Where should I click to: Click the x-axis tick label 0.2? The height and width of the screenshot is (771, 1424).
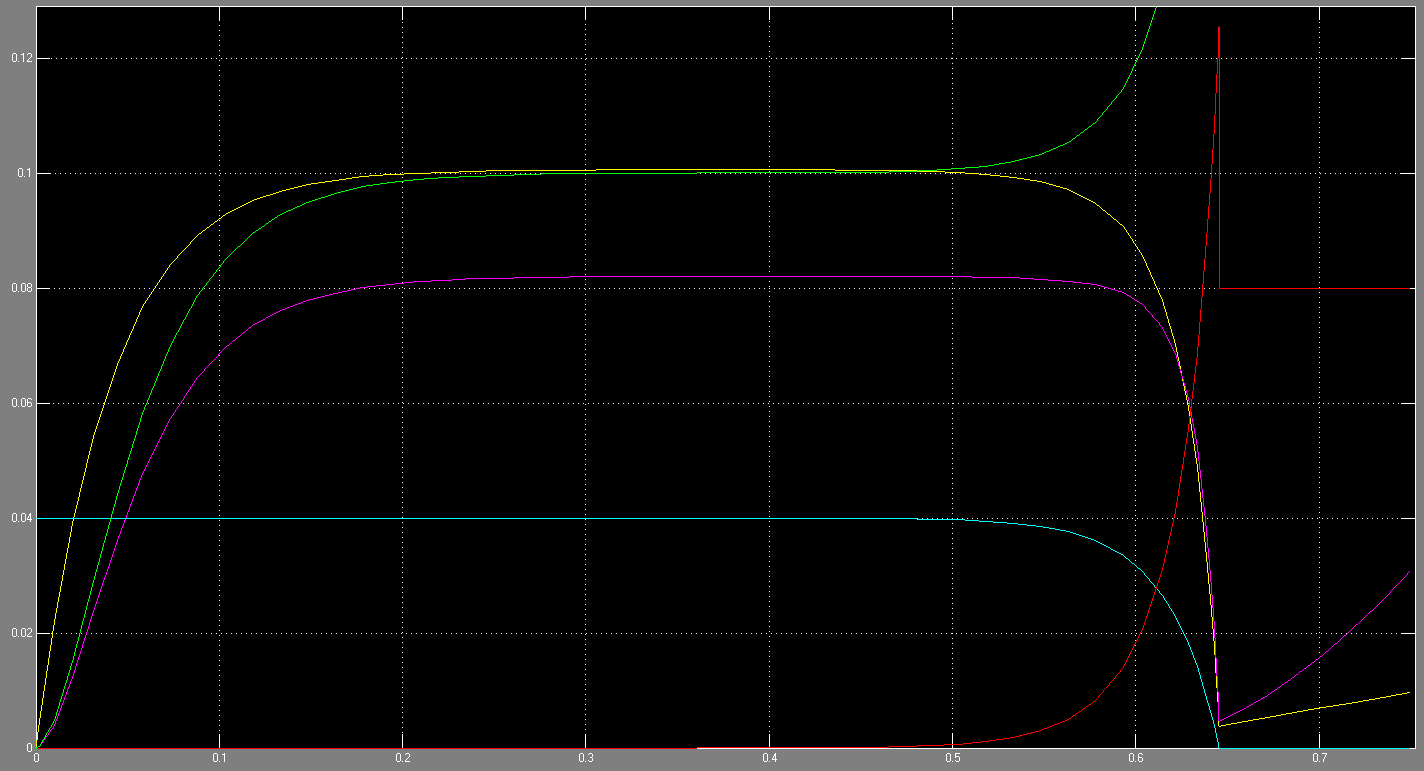click(x=403, y=759)
